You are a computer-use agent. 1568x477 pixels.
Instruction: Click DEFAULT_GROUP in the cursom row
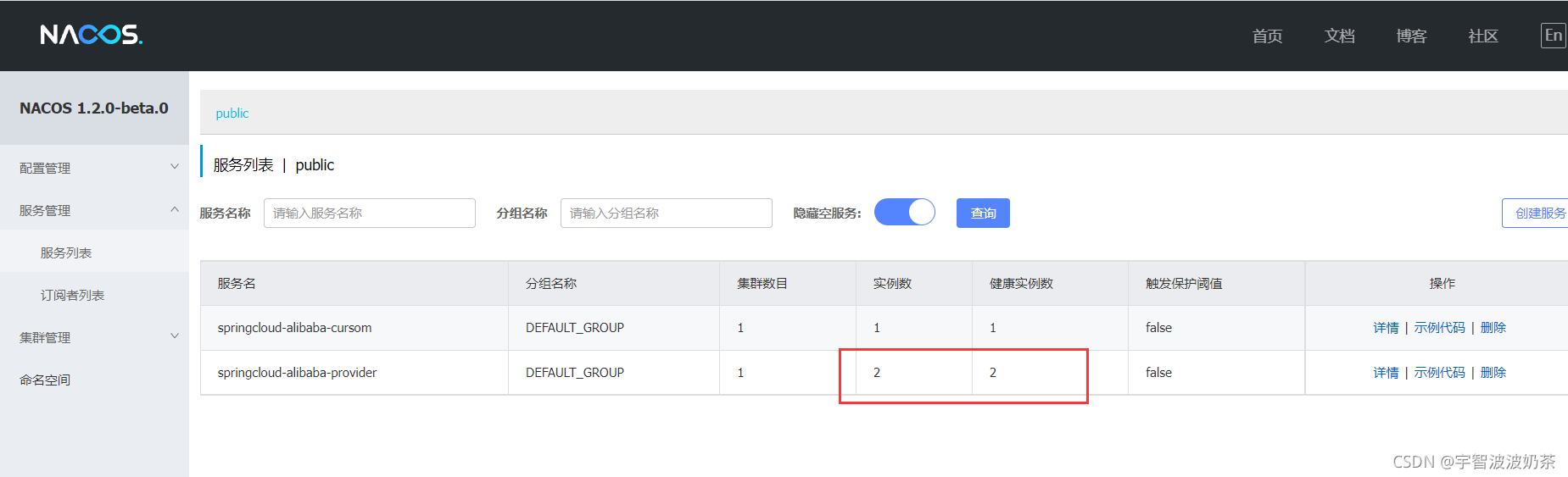pos(575,328)
